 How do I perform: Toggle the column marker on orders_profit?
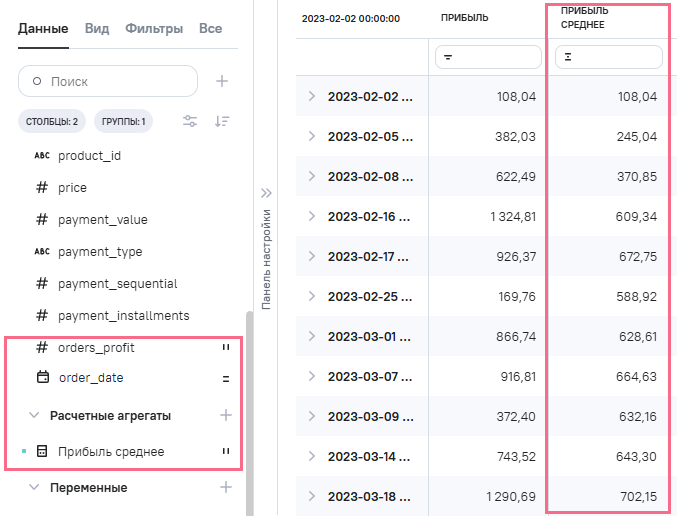coord(226,348)
